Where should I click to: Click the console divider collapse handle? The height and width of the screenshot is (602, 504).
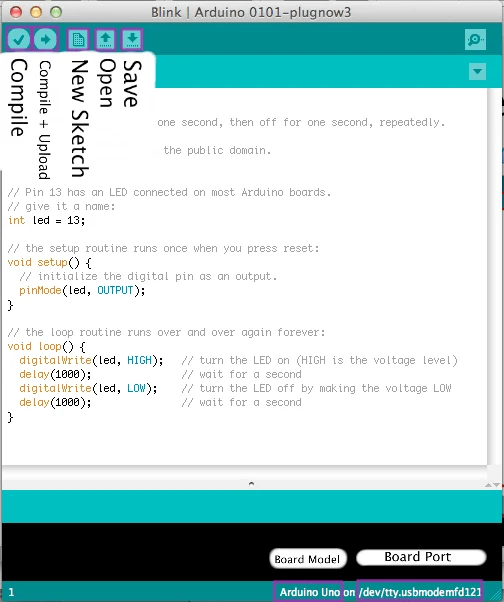point(251,483)
